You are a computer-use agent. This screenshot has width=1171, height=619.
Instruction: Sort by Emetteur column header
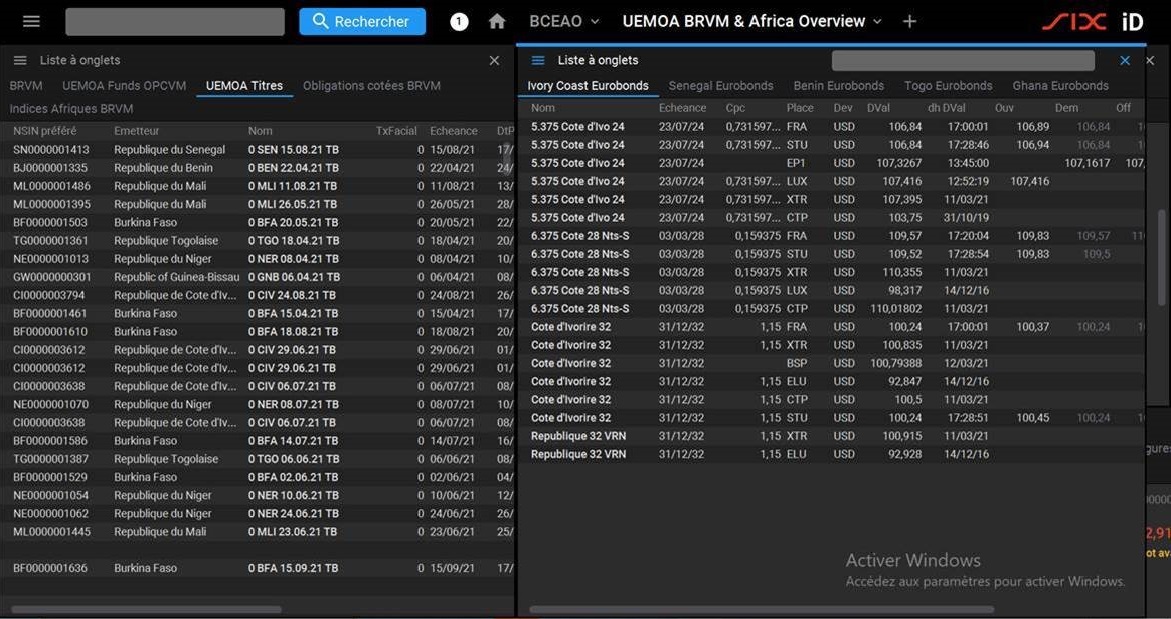[x=137, y=131]
